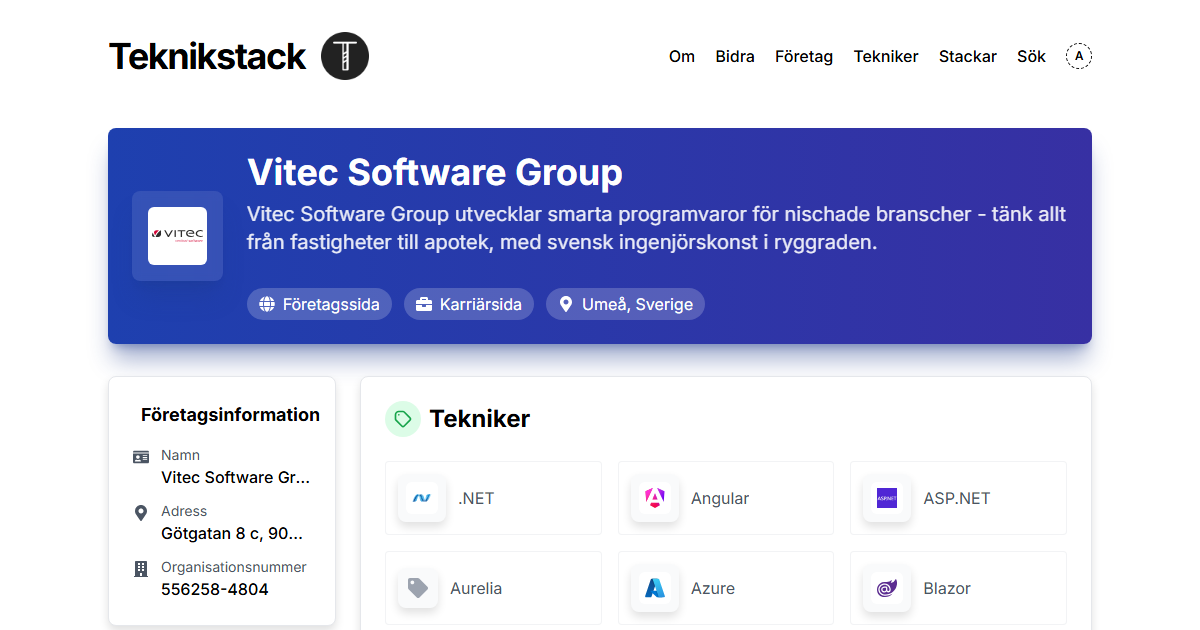Click the Blazor logo icon
Image resolution: width=1200 pixels, height=630 pixels.
887,588
